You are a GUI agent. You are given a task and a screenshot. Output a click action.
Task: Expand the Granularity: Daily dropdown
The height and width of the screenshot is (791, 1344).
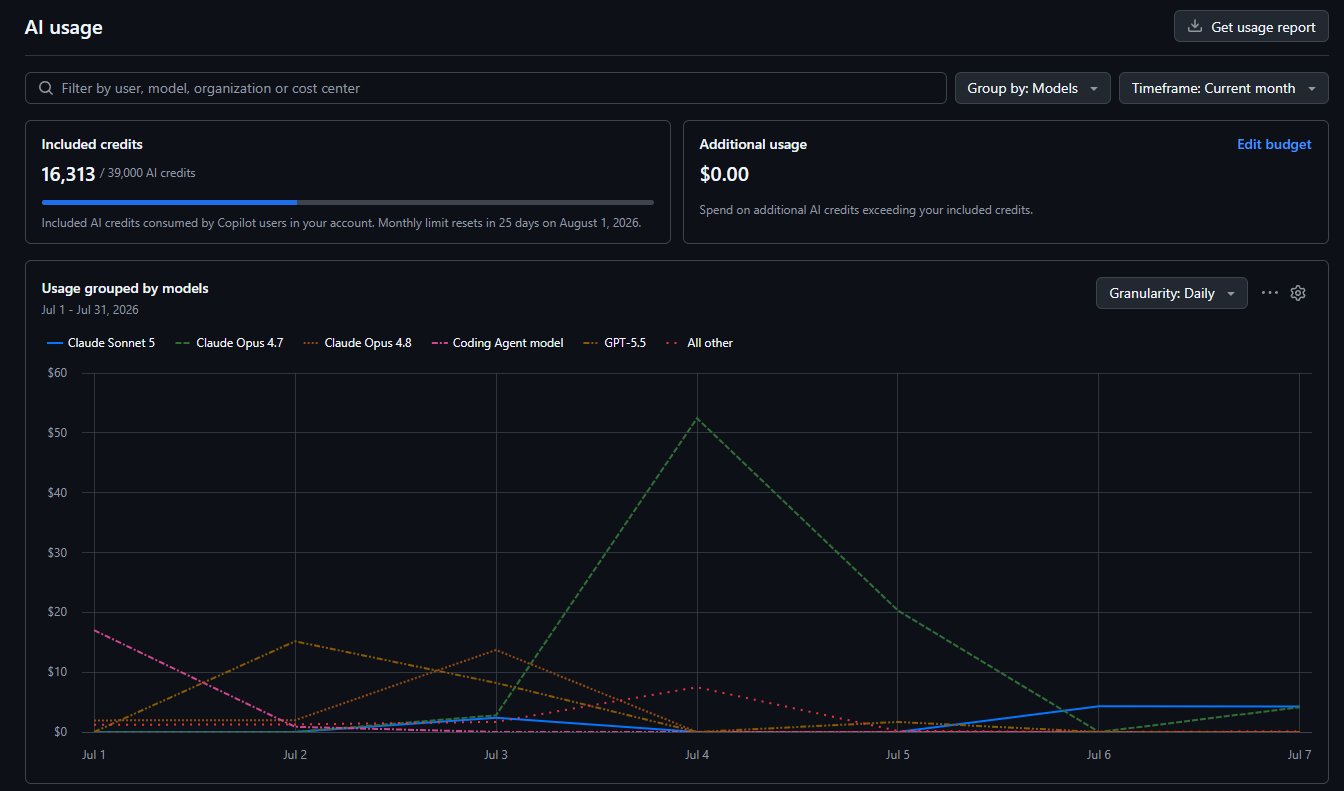coord(1172,293)
